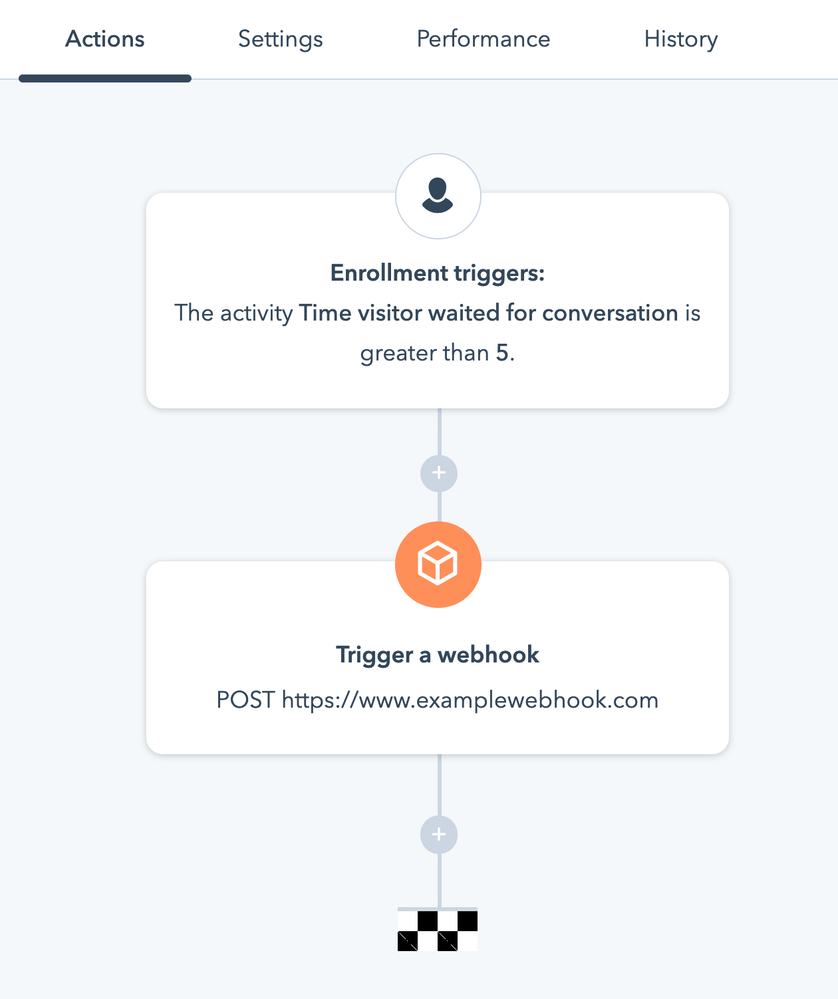Click the checkered finish flag icon
Screen dimensions: 838x999
pyautogui.click(x=437, y=930)
